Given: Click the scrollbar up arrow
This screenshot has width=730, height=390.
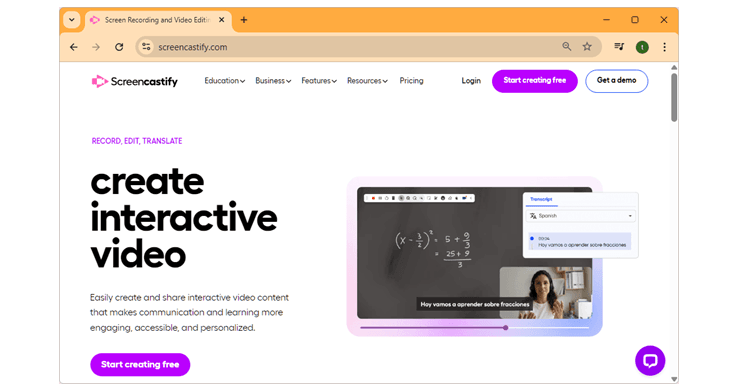Looking at the screenshot, I should point(674,67).
